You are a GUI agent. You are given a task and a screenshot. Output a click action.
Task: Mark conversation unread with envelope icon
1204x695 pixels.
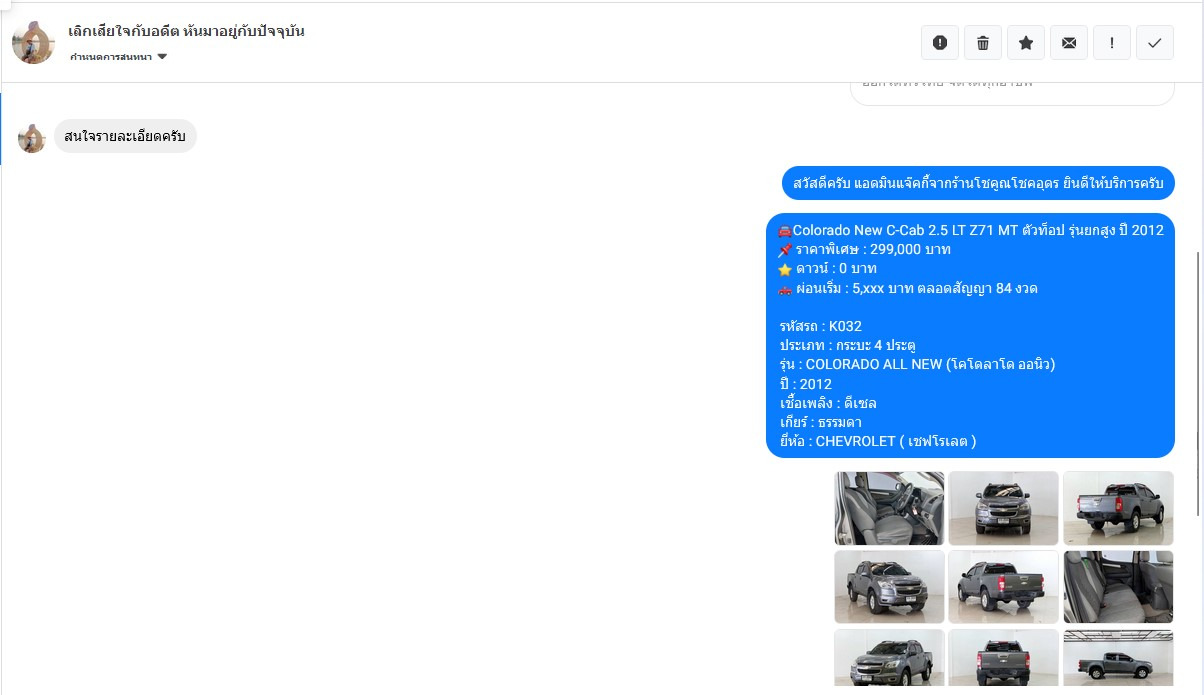[1069, 43]
